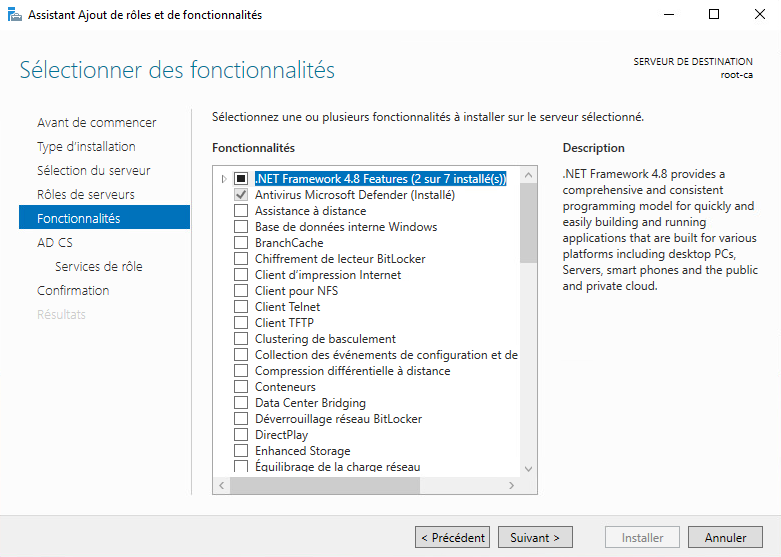Select the Conteneurs feature label
Image resolution: width=781 pixels, height=557 pixels.
click(285, 387)
